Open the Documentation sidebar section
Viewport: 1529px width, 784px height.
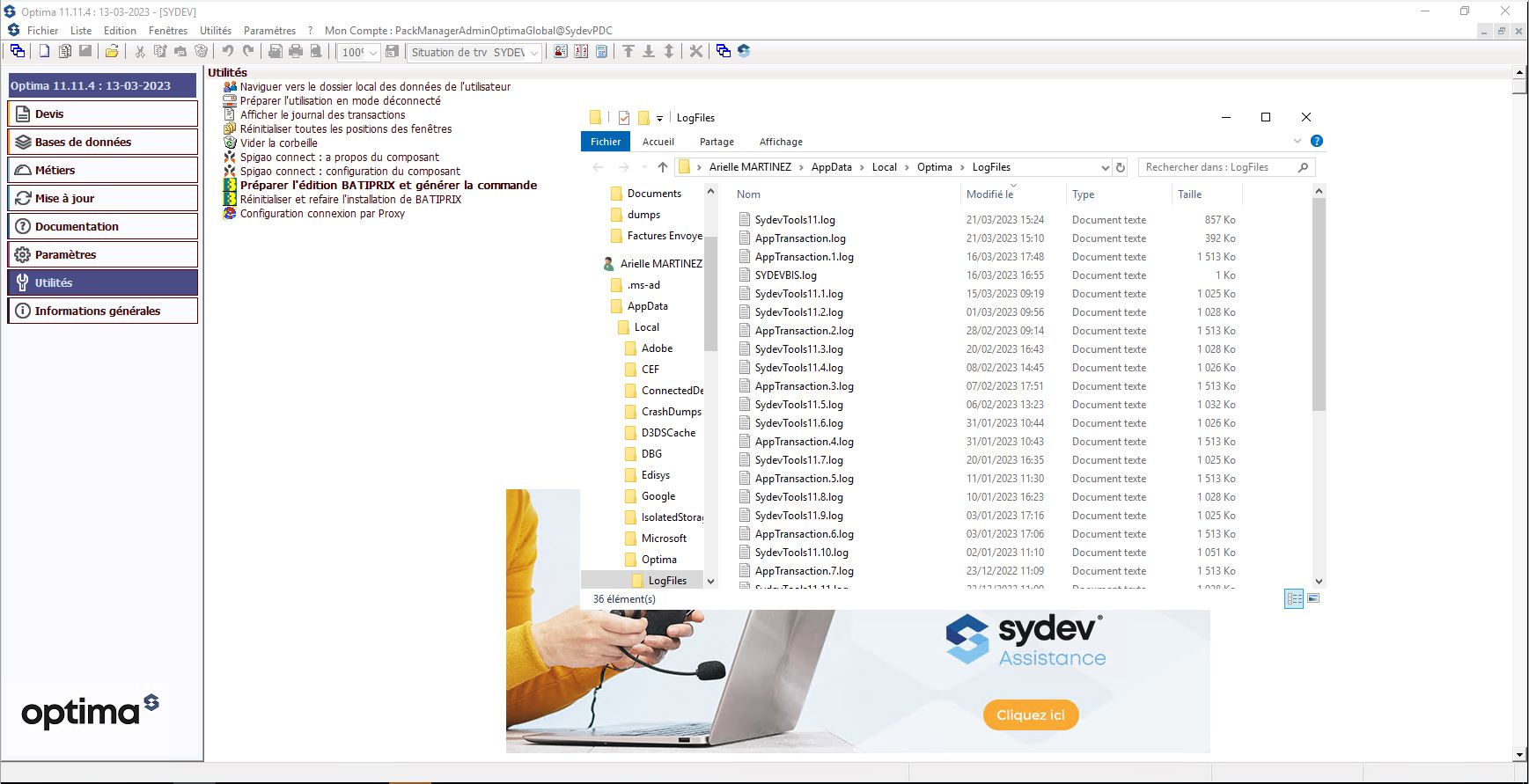pyautogui.click(x=103, y=226)
